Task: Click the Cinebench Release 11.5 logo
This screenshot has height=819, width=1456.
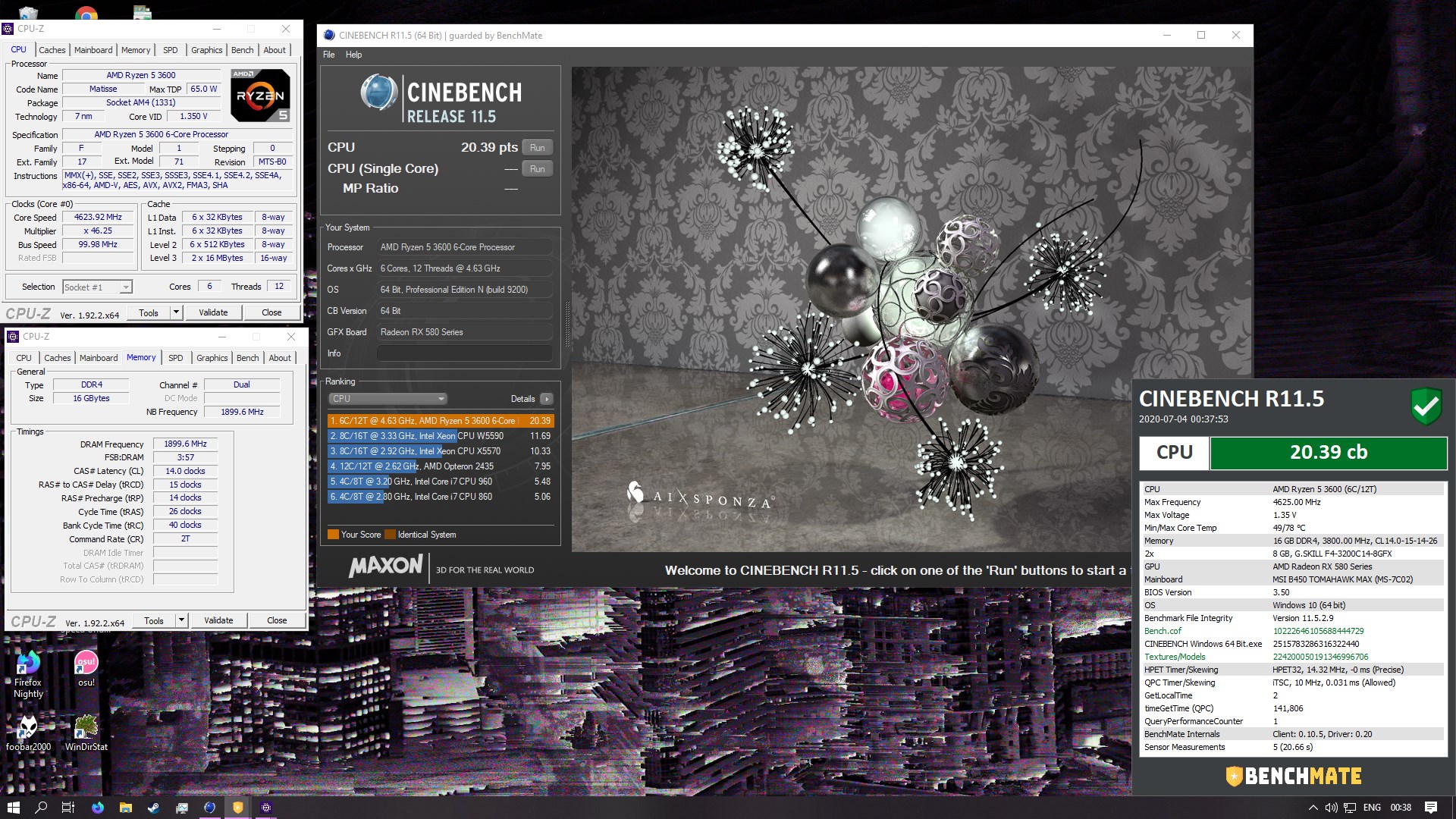Action: [x=441, y=99]
